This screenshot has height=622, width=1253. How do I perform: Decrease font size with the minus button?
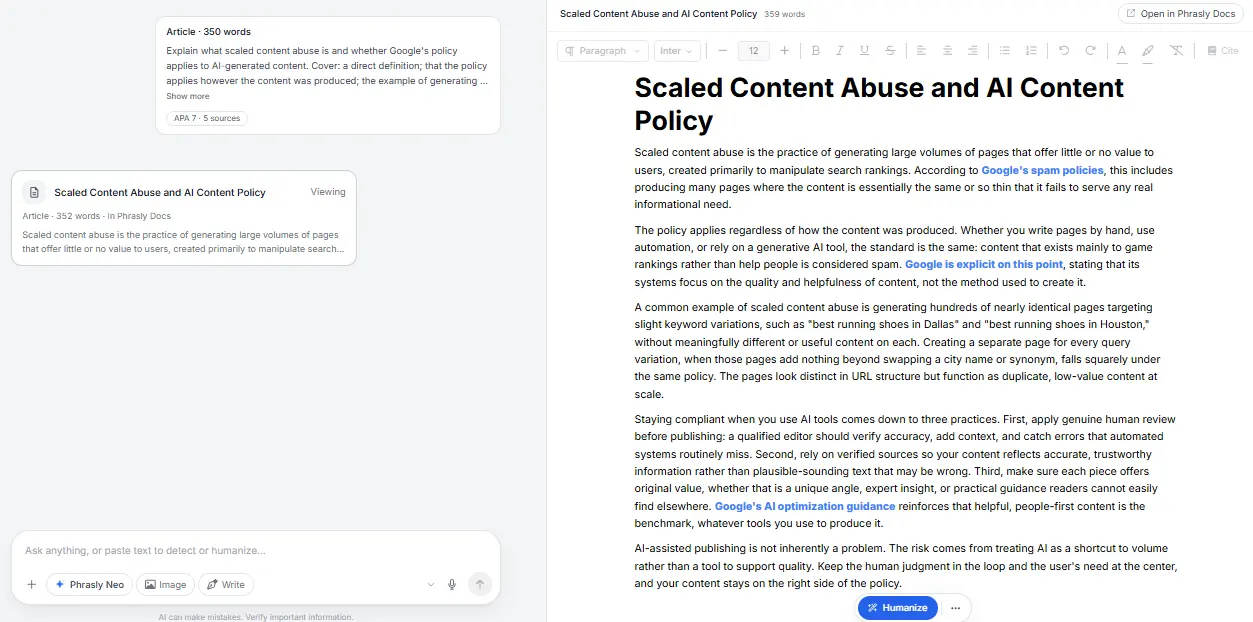(722, 51)
